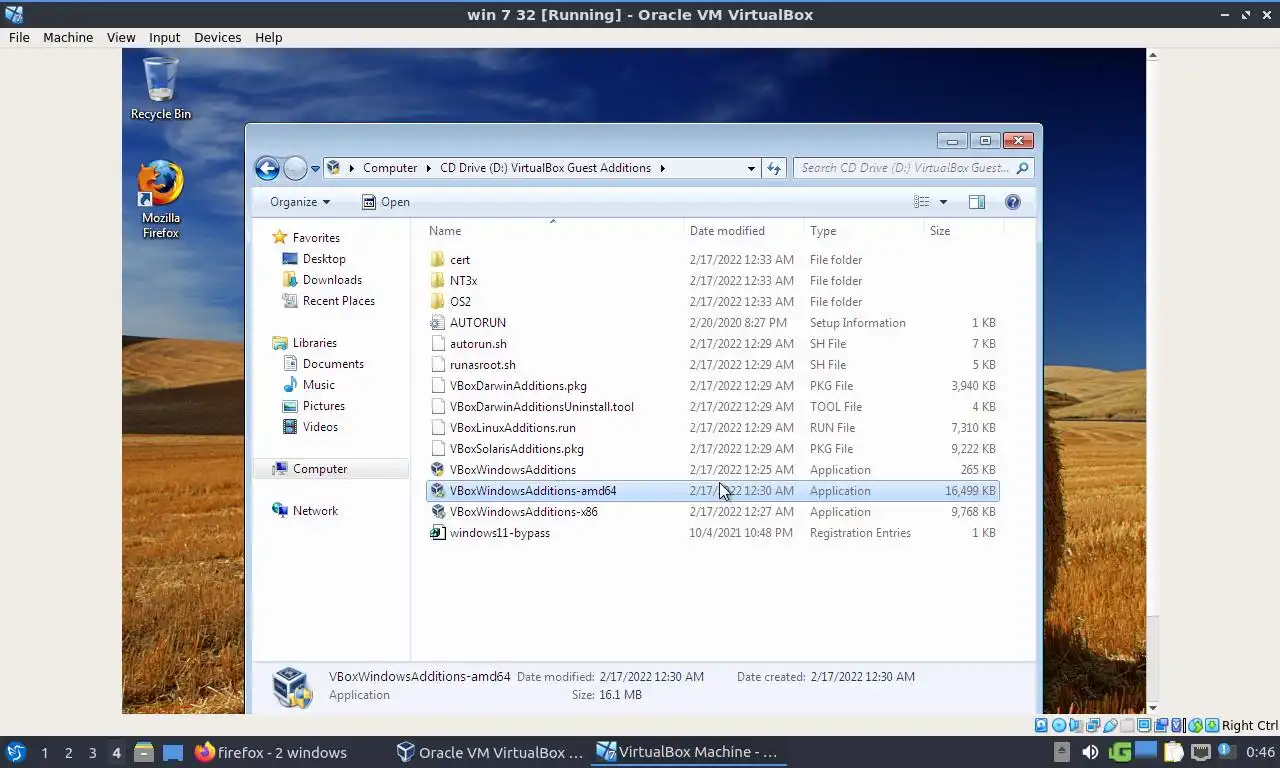Click the search CD Drive input field

[x=913, y=168]
